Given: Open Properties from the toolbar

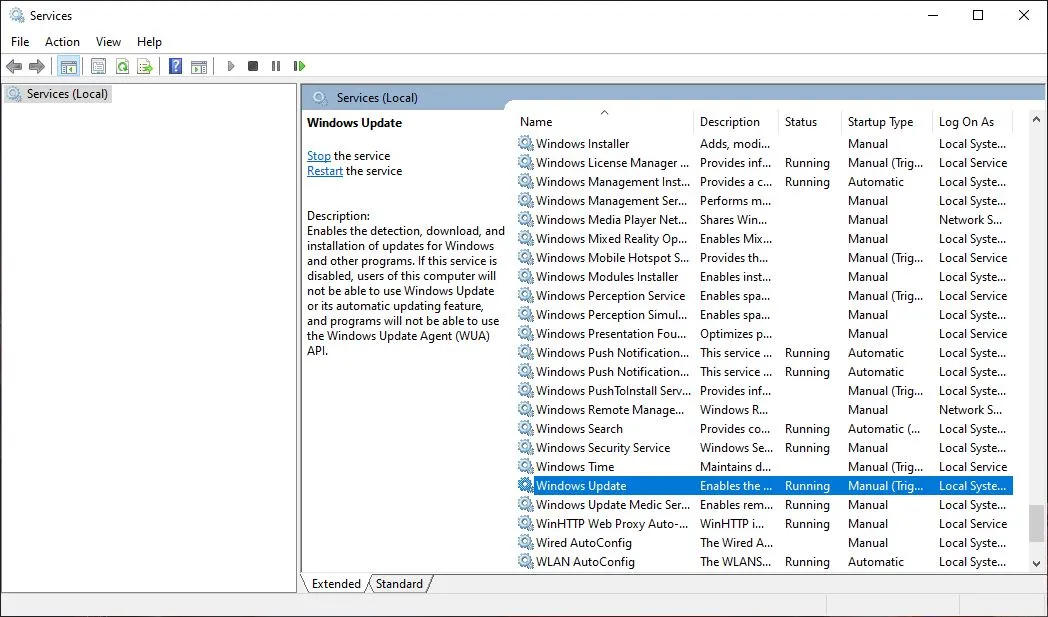Looking at the screenshot, I should (98, 66).
